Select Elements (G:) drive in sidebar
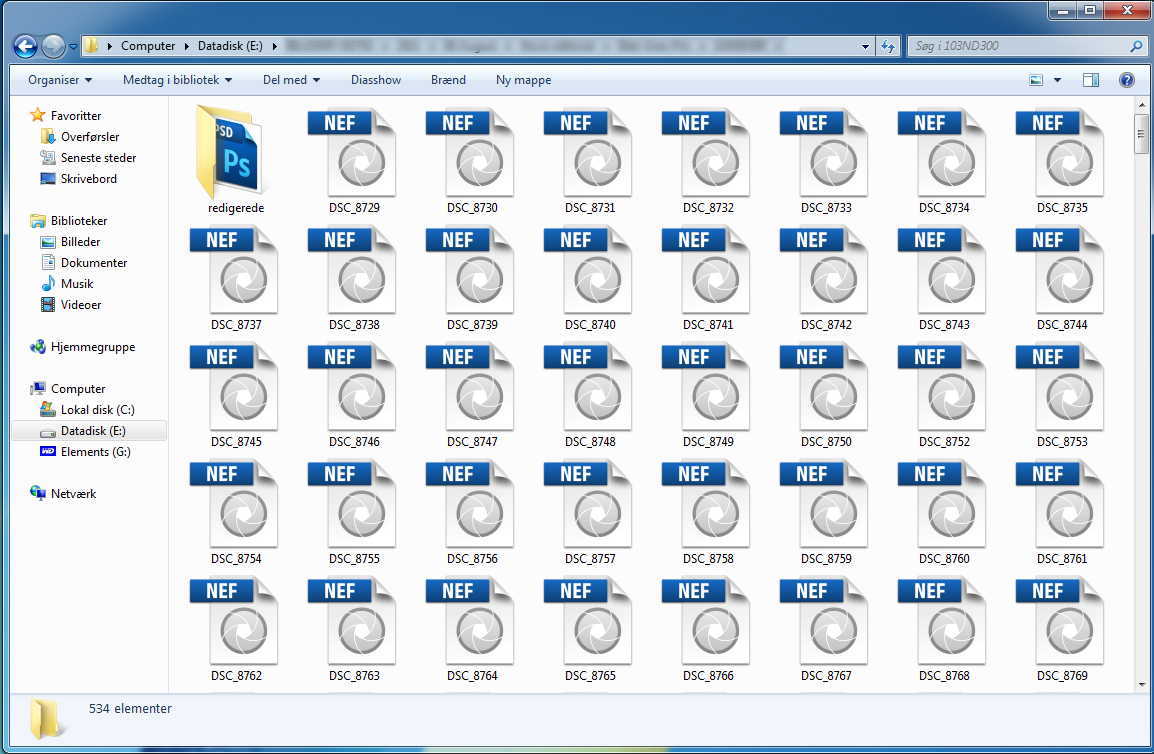The width and height of the screenshot is (1154, 754). pyautogui.click(x=95, y=452)
